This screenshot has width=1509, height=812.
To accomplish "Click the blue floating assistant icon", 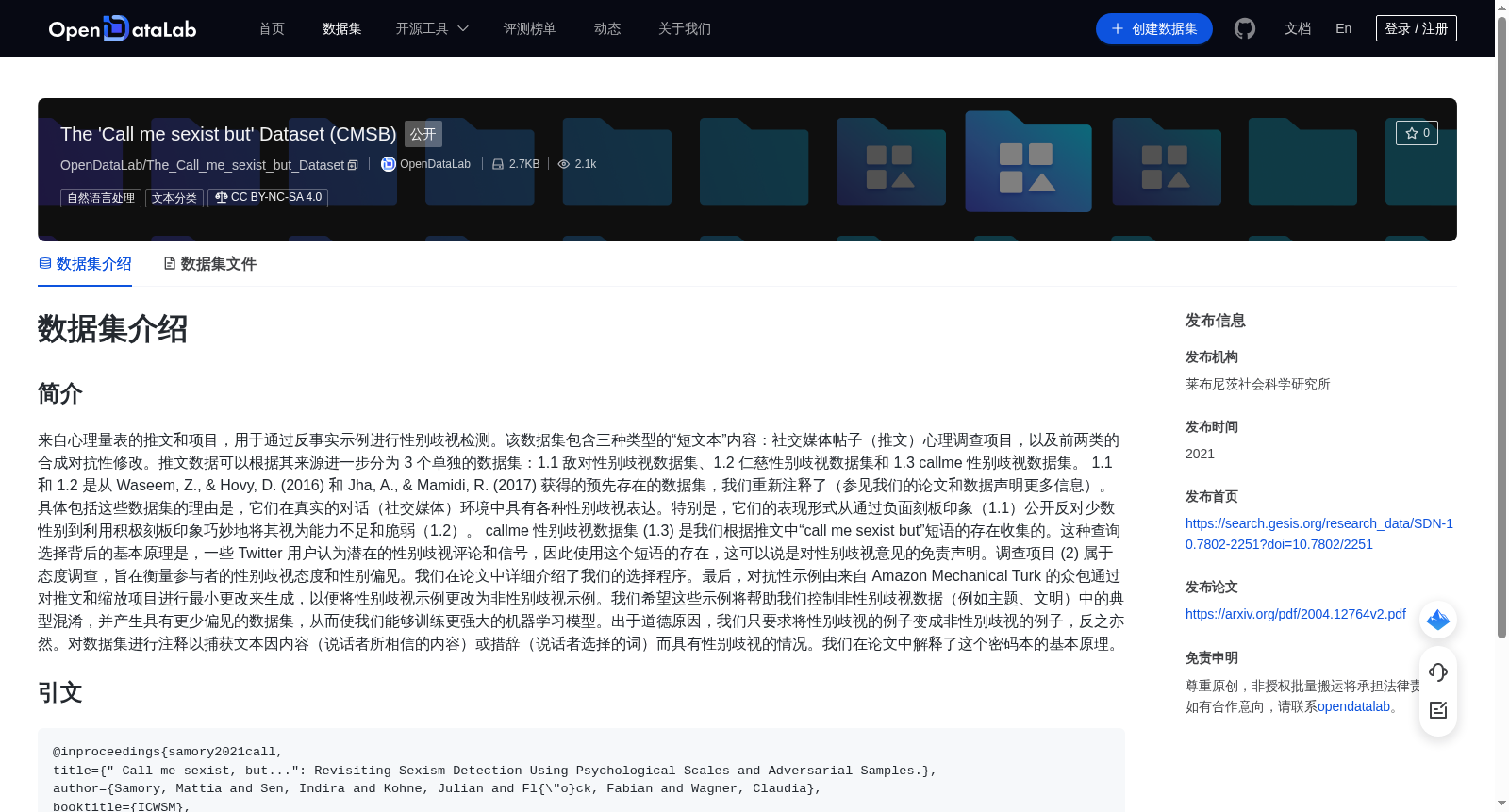I will [x=1438, y=620].
